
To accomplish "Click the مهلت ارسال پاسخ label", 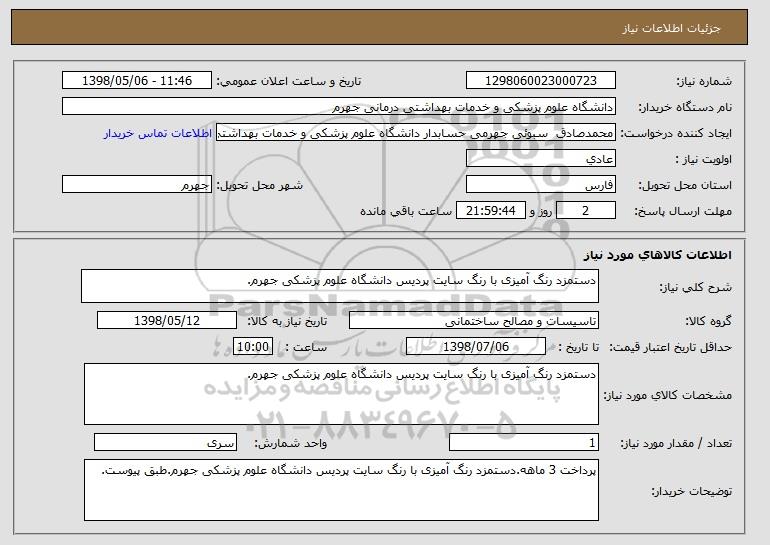I will point(683,211).
